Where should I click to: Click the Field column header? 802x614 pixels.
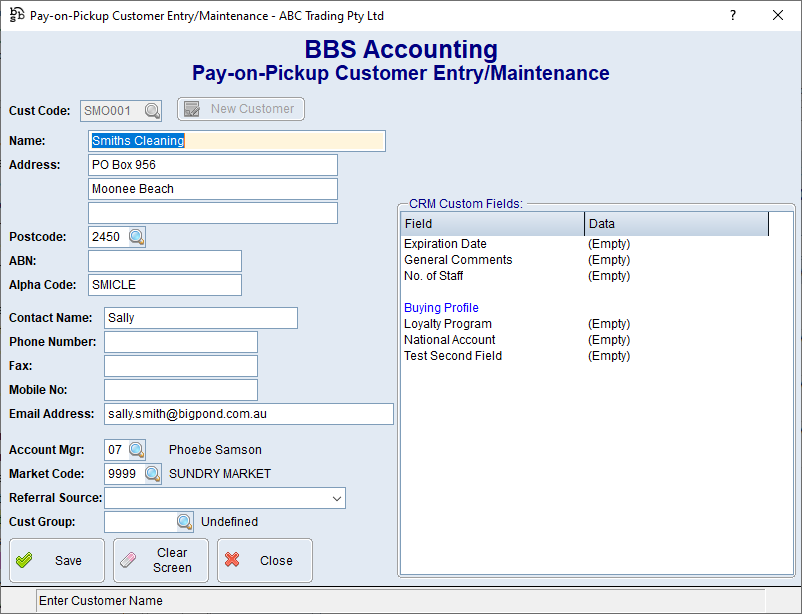tap(492, 224)
